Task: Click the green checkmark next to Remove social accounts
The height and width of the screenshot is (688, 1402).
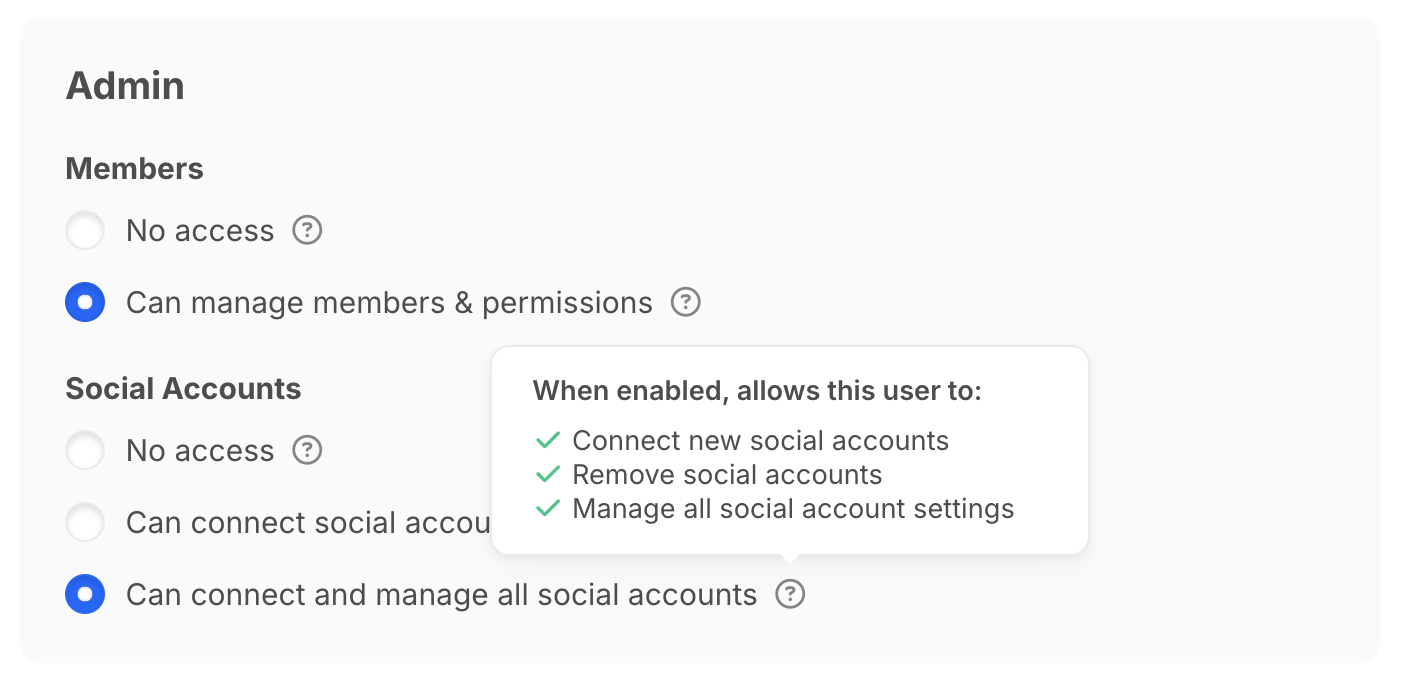Action: pyautogui.click(x=547, y=474)
